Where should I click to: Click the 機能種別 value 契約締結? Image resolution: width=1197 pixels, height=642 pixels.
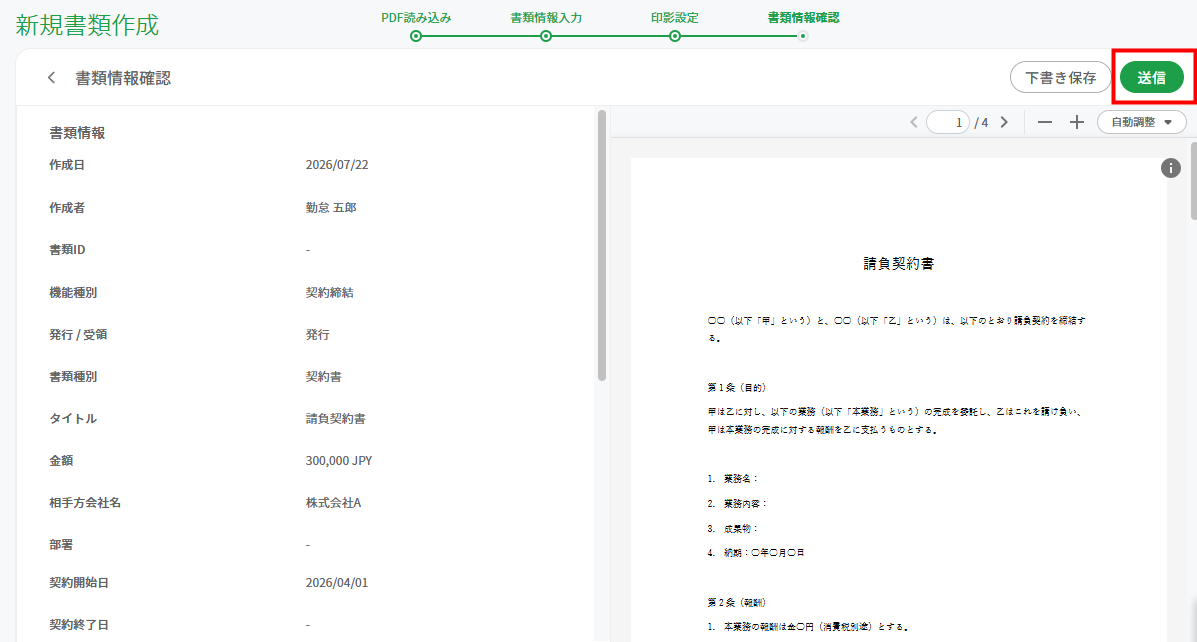pyautogui.click(x=329, y=292)
